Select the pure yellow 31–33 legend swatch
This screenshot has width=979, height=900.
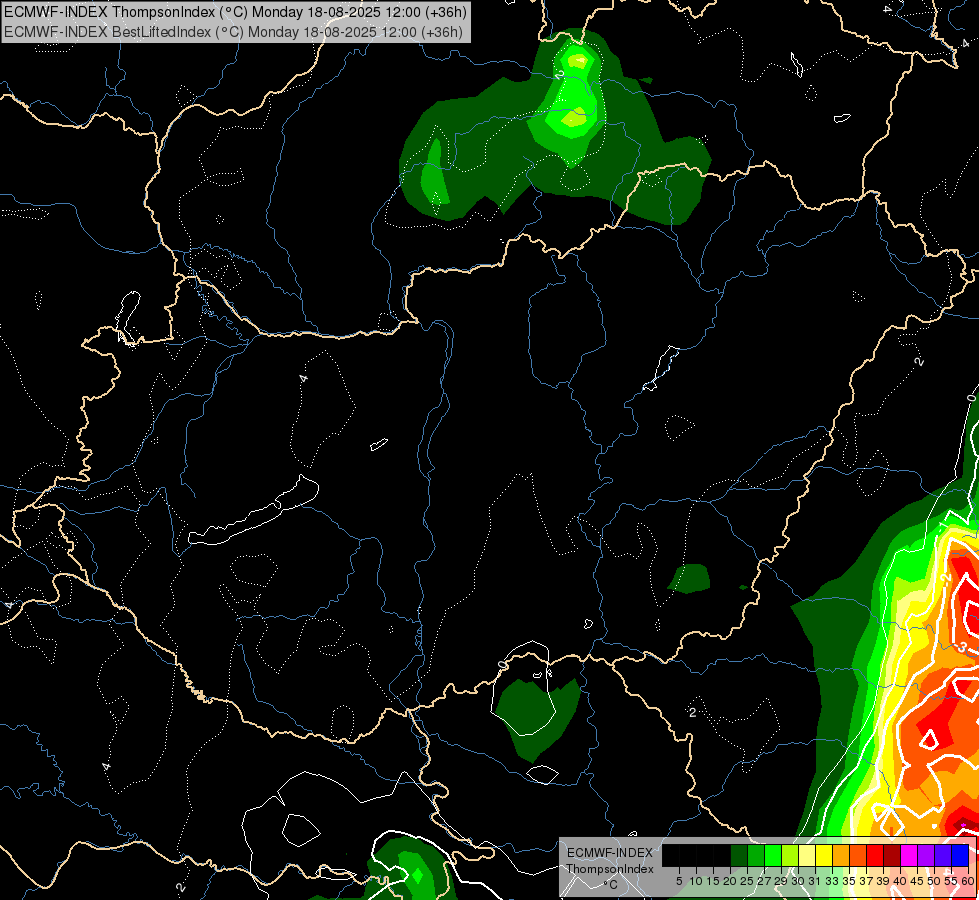pyautogui.click(x=824, y=855)
